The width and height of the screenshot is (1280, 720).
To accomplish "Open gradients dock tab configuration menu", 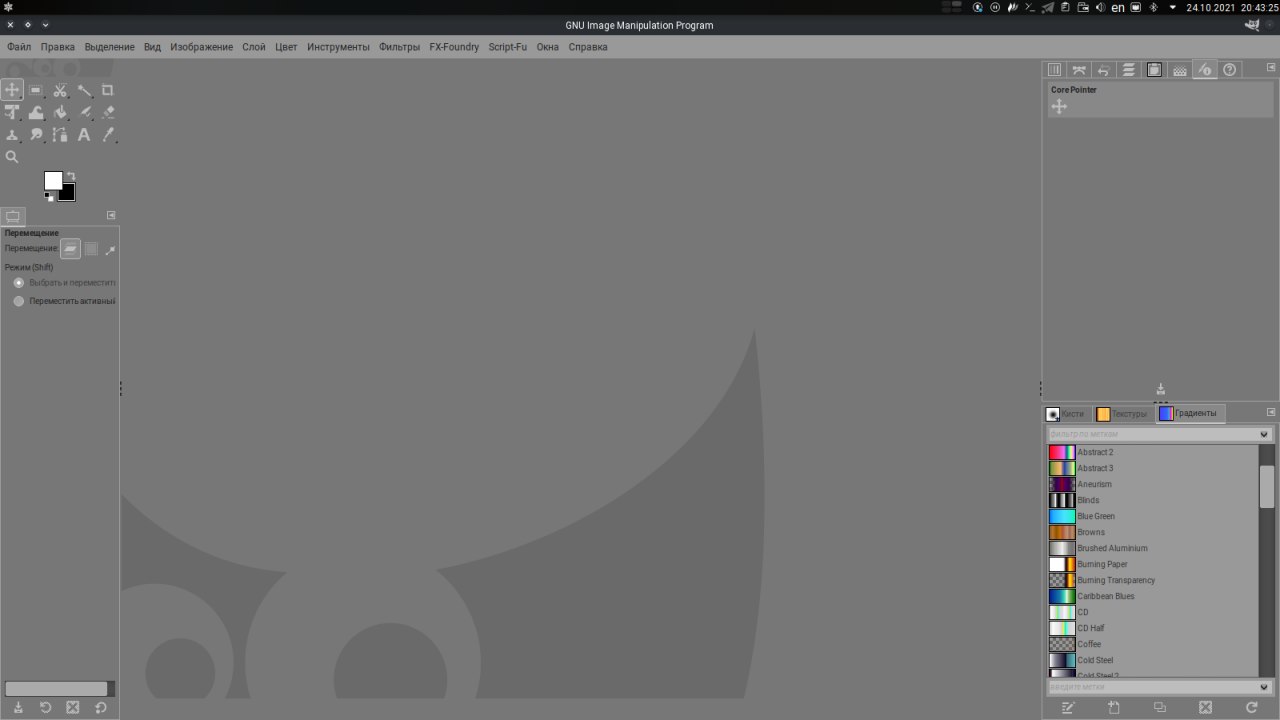I will click(1271, 412).
